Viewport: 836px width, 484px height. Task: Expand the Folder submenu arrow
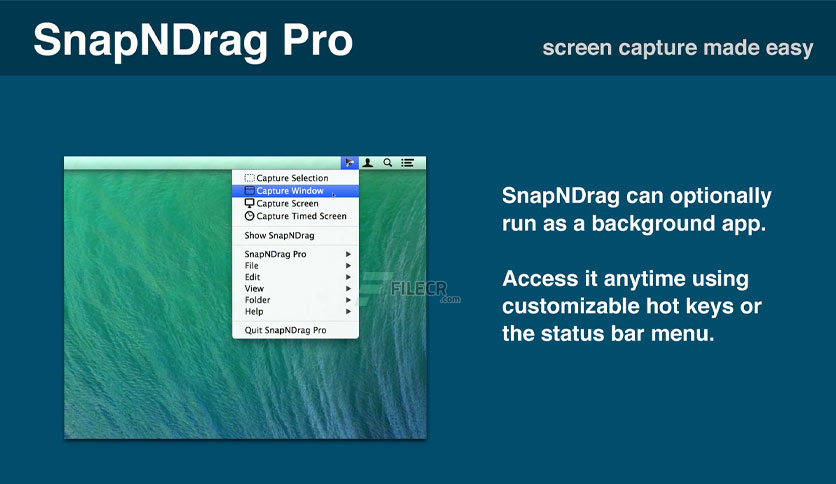(x=348, y=300)
